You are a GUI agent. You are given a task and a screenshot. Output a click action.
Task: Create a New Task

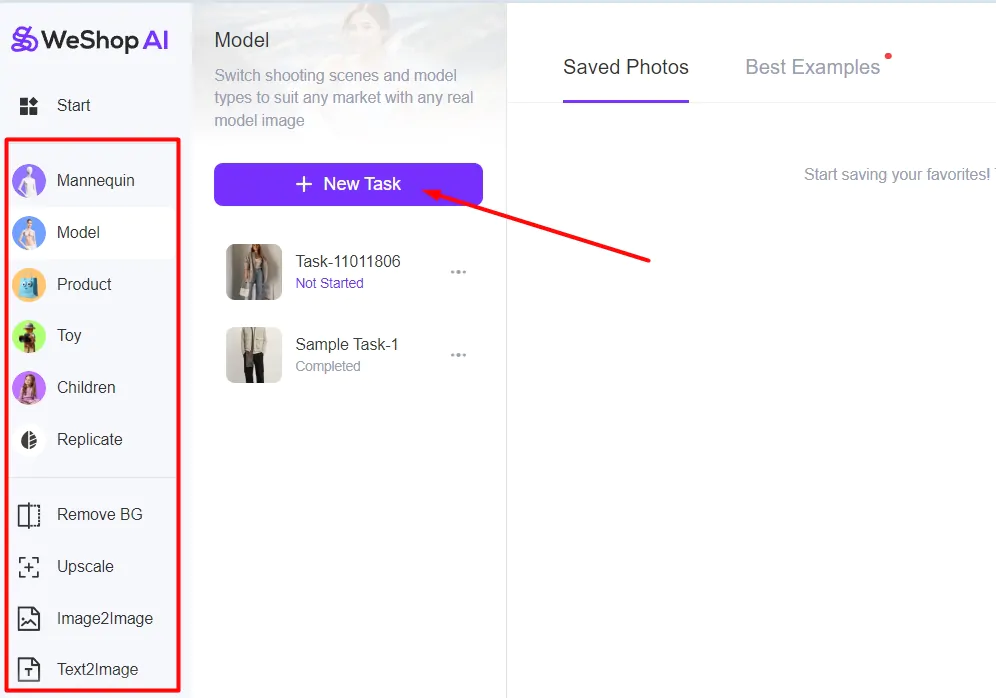click(x=348, y=184)
